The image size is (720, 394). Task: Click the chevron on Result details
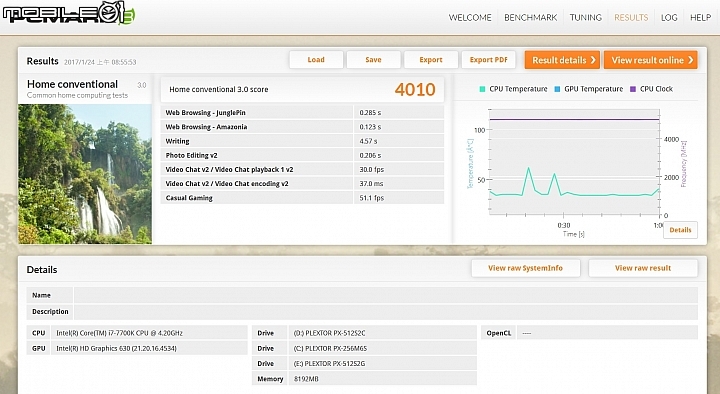[593, 60]
